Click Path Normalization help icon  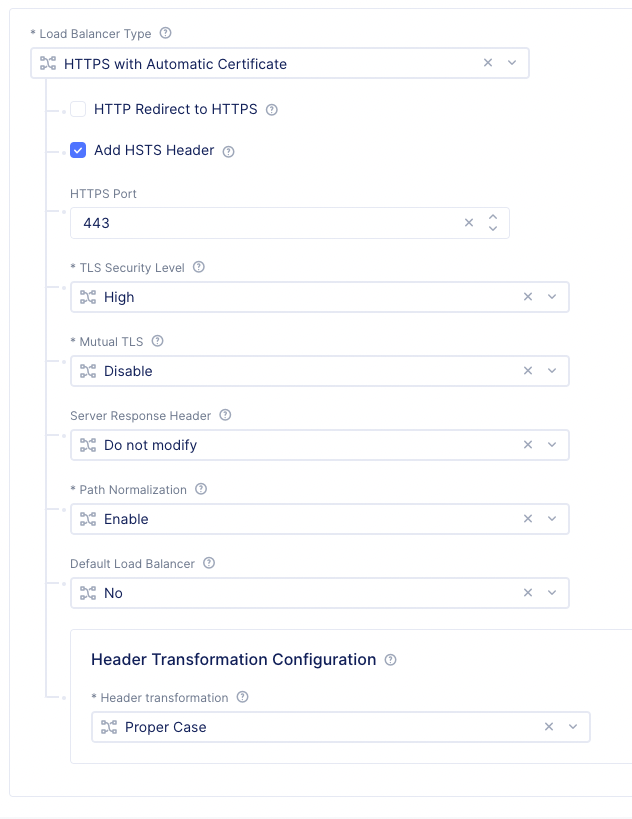201,489
